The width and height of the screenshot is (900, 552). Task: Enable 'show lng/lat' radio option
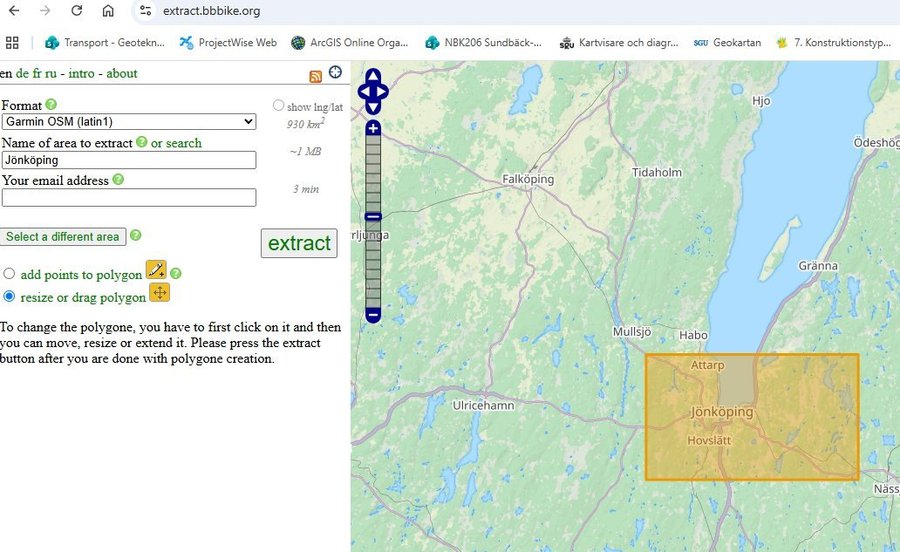click(x=278, y=105)
